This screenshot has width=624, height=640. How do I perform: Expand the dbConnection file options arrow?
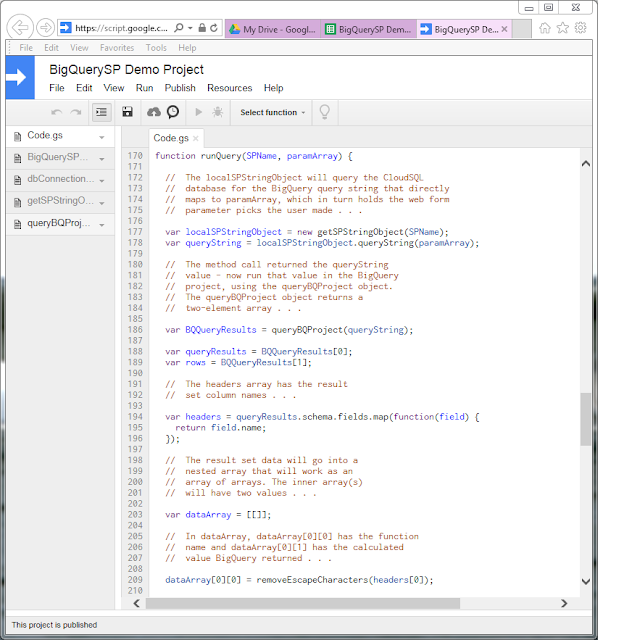click(102, 181)
